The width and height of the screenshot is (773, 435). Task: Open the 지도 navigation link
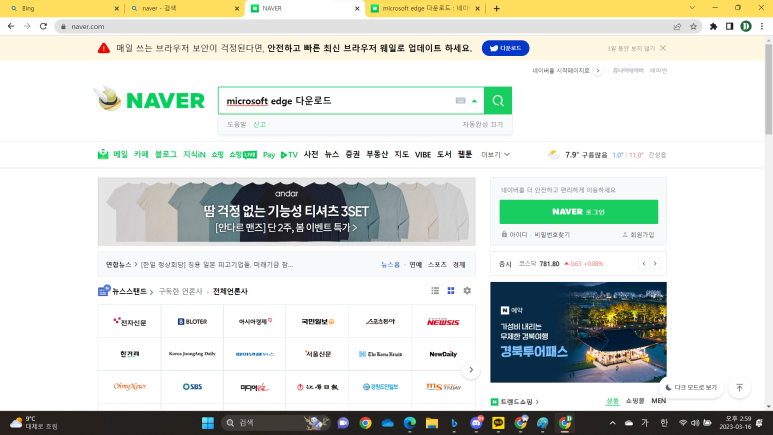pos(401,154)
